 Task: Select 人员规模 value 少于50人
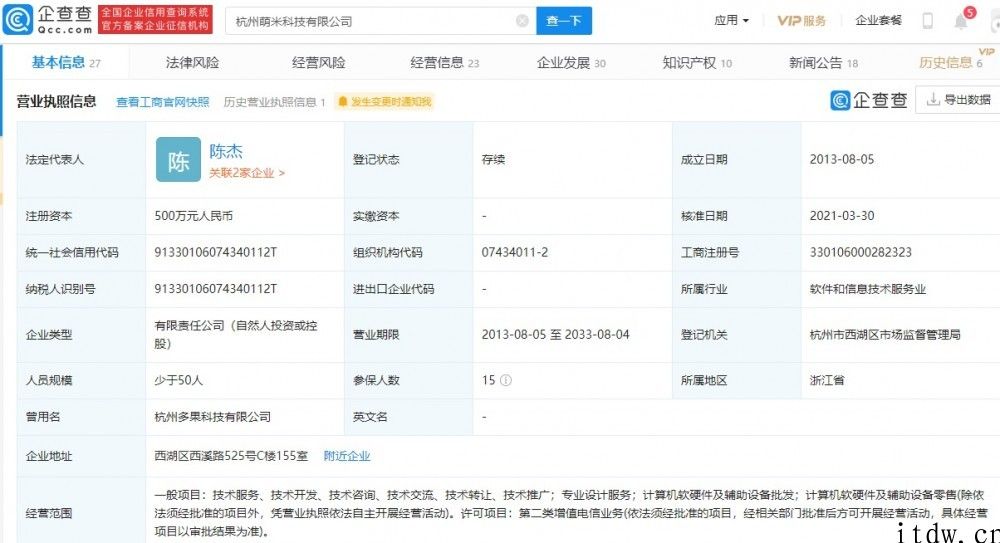pos(179,380)
